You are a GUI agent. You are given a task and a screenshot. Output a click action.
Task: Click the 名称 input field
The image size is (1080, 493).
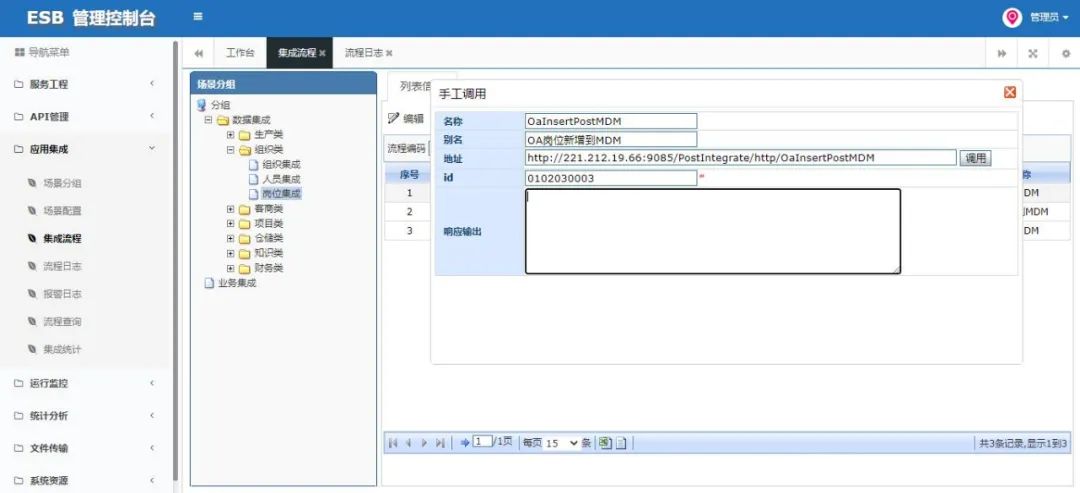611,121
